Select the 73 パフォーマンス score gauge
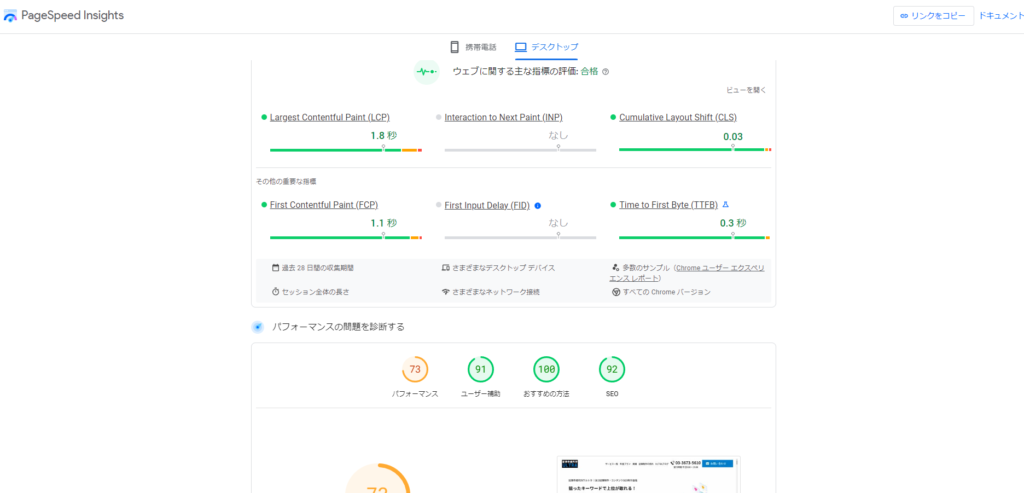The width and height of the screenshot is (1024, 493). 415,370
